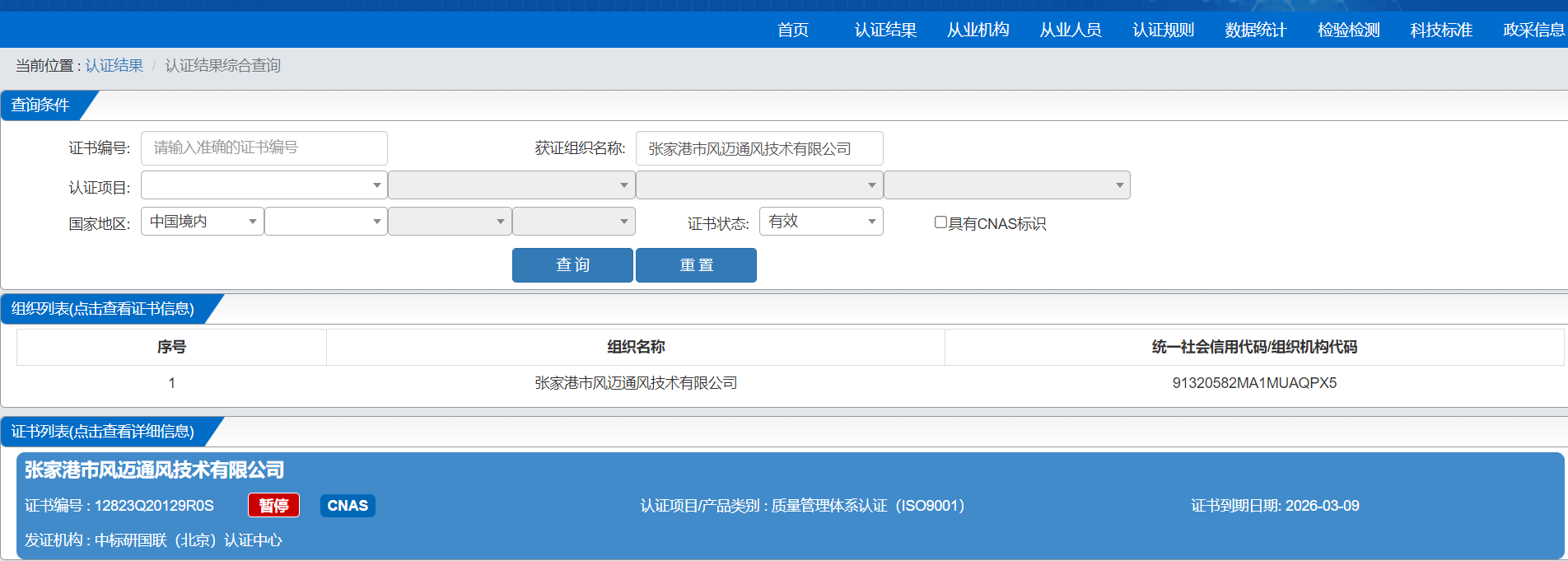Click the 重置 reset button

pyautogui.click(x=696, y=265)
